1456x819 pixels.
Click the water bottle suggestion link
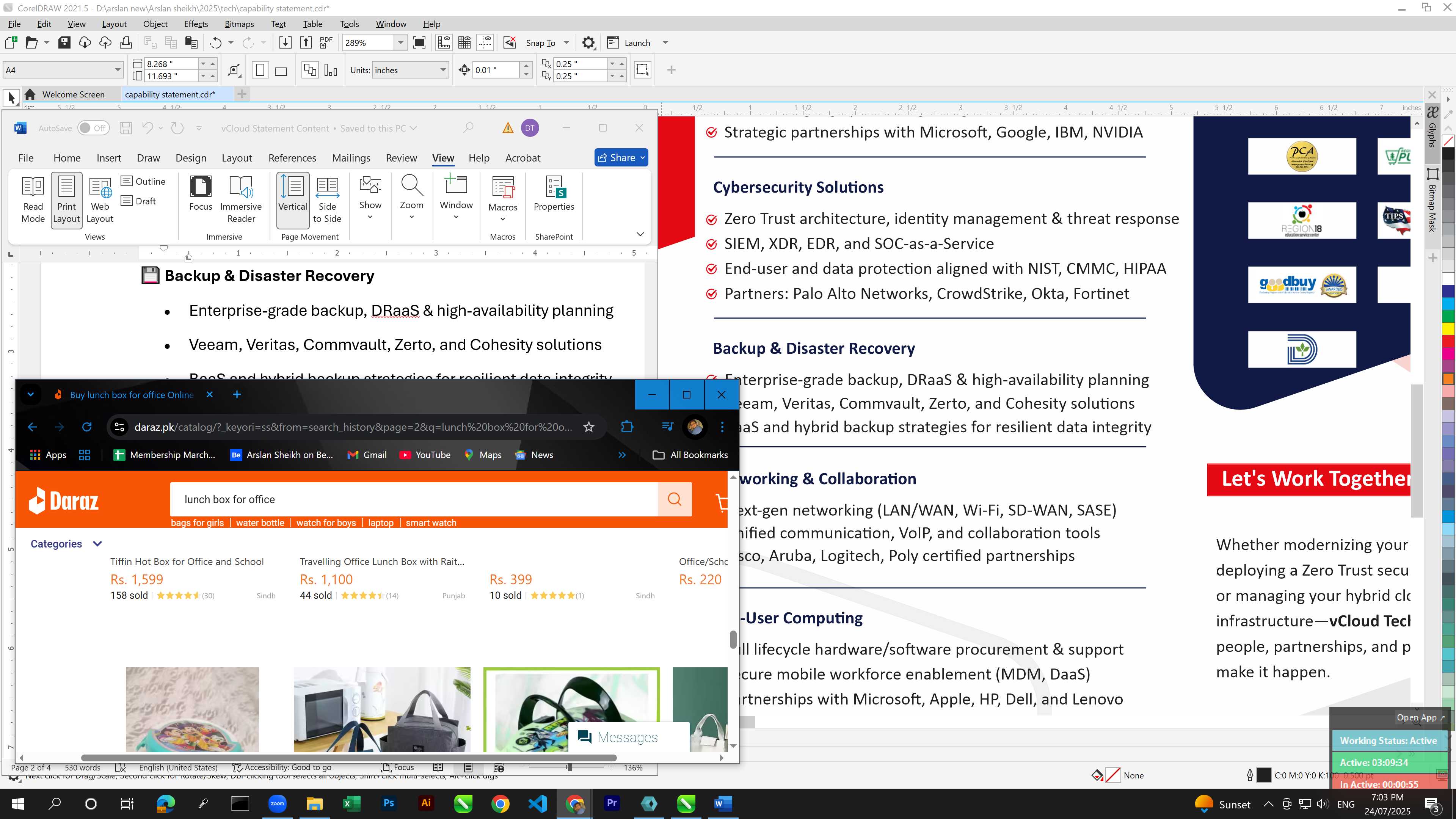(x=260, y=523)
